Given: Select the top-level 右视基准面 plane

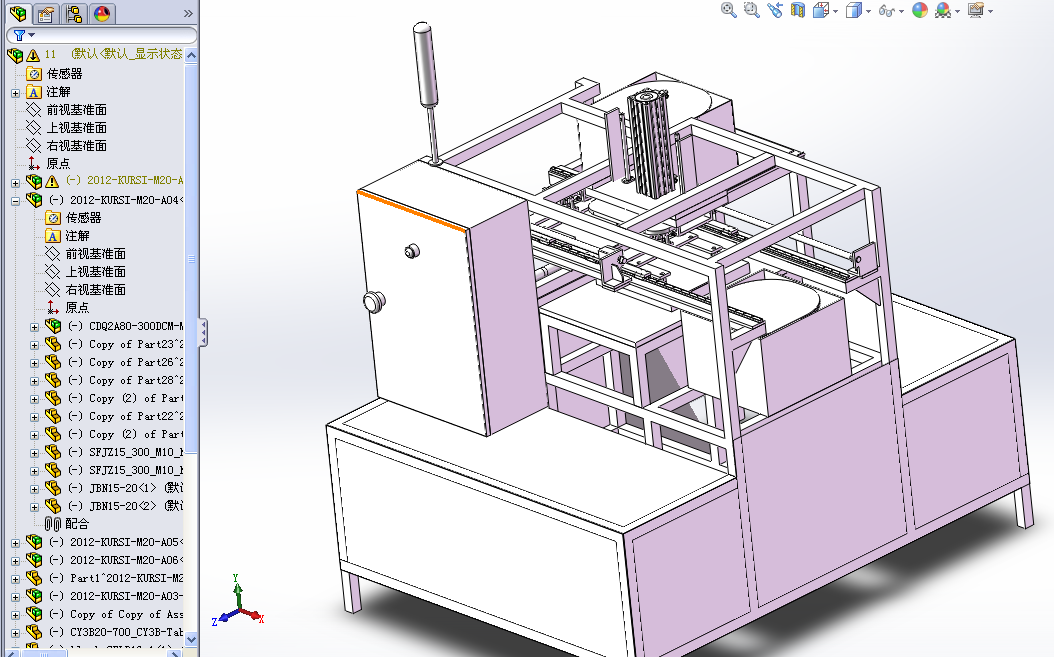Looking at the screenshot, I should pos(76,146).
